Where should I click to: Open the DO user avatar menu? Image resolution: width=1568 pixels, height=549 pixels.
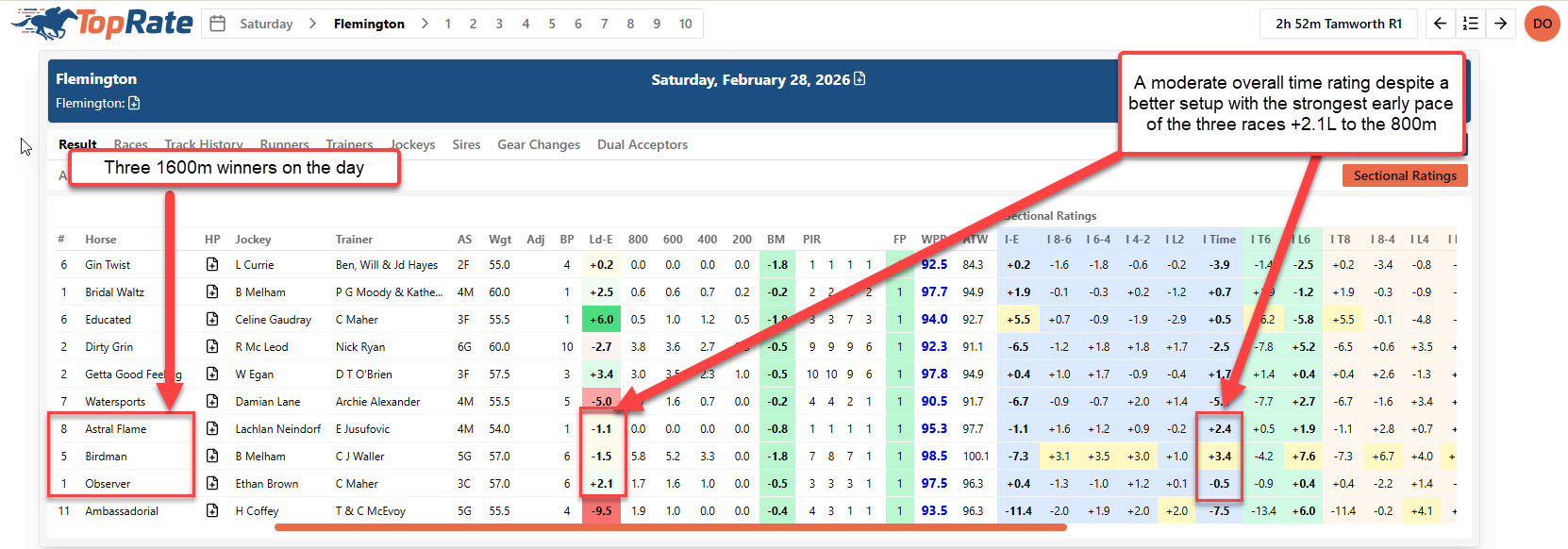[1543, 24]
